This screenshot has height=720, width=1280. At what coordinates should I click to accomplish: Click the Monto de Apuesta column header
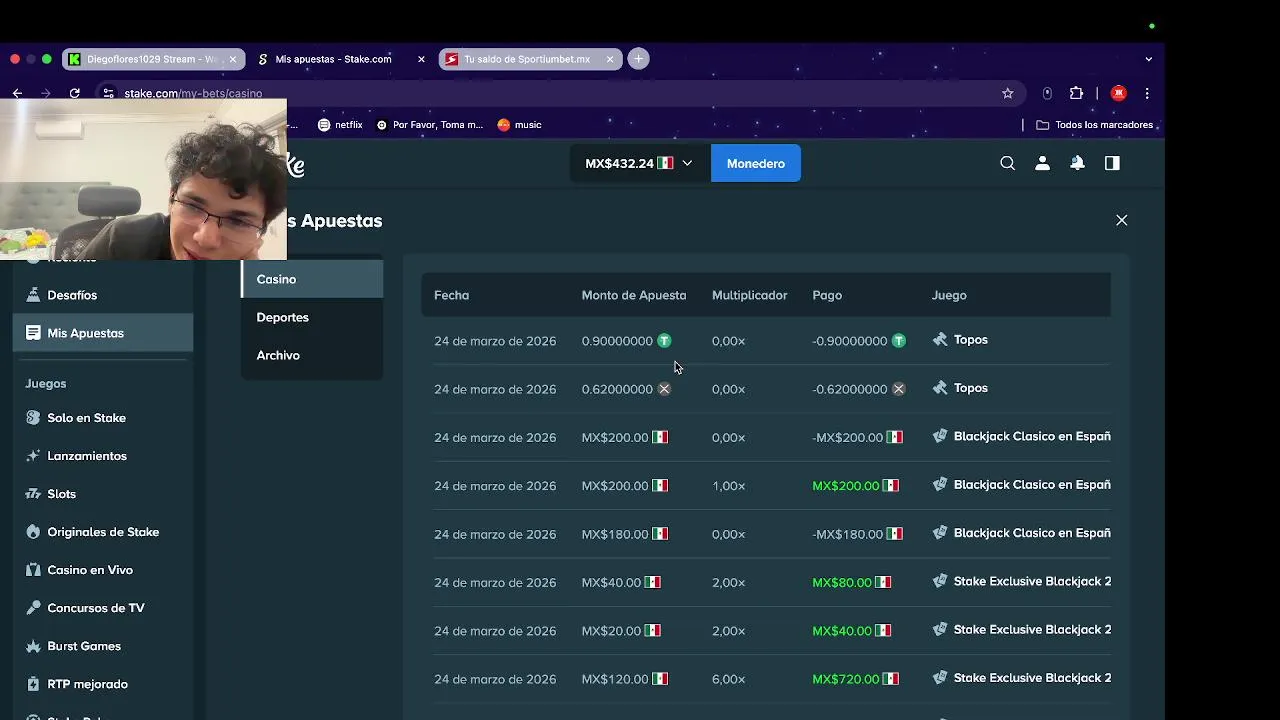click(x=634, y=295)
